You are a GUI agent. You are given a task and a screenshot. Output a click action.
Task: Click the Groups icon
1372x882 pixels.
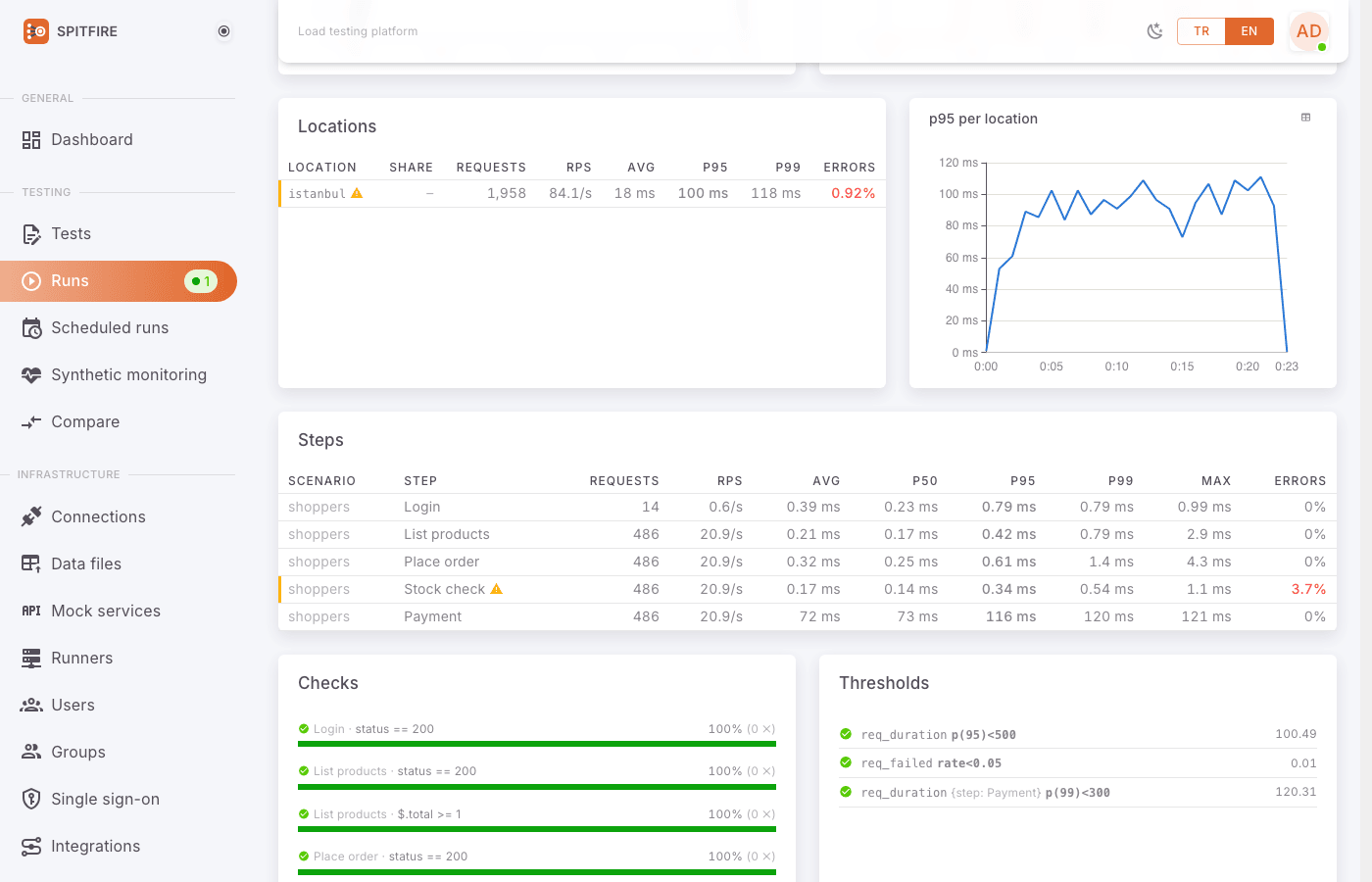31,752
